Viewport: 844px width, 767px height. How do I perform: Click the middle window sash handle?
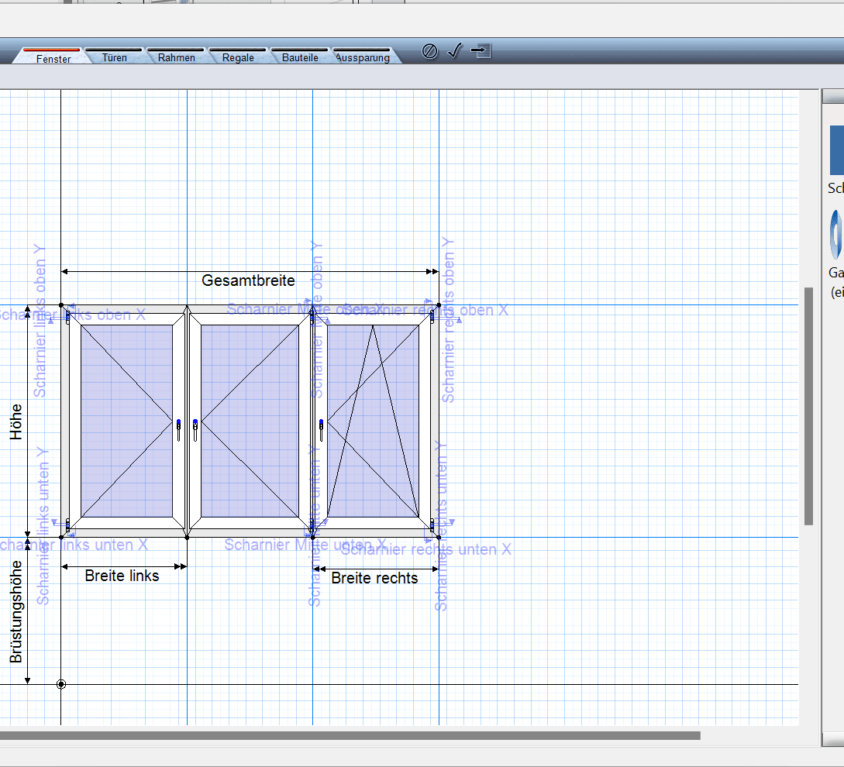point(195,430)
